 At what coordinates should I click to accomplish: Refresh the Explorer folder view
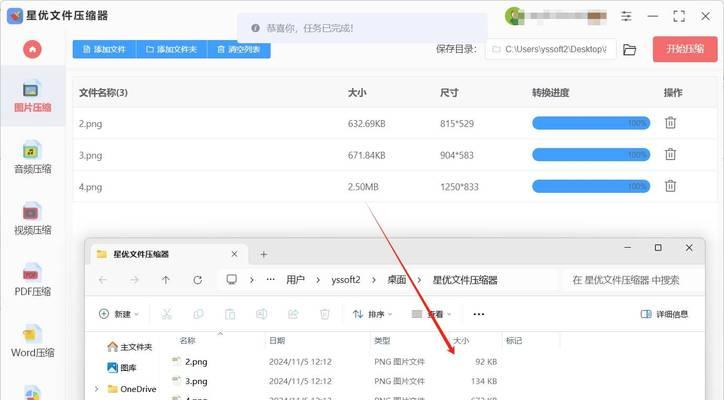[x=198, y=280]
